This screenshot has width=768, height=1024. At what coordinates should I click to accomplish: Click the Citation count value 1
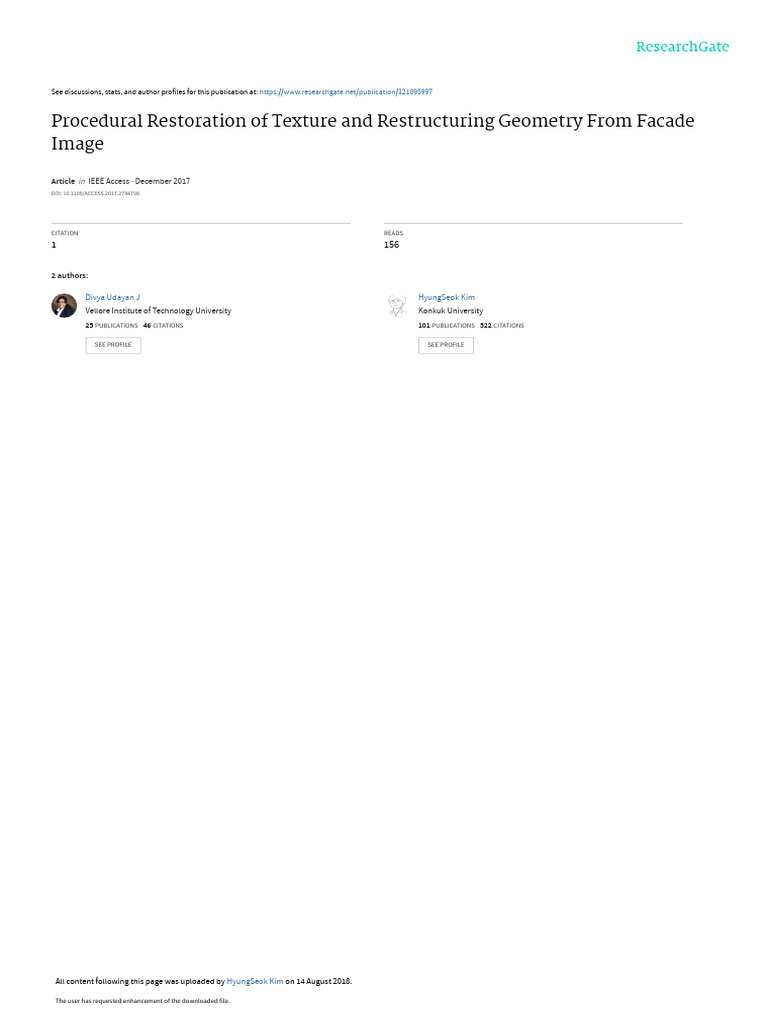tap(54, 245)
